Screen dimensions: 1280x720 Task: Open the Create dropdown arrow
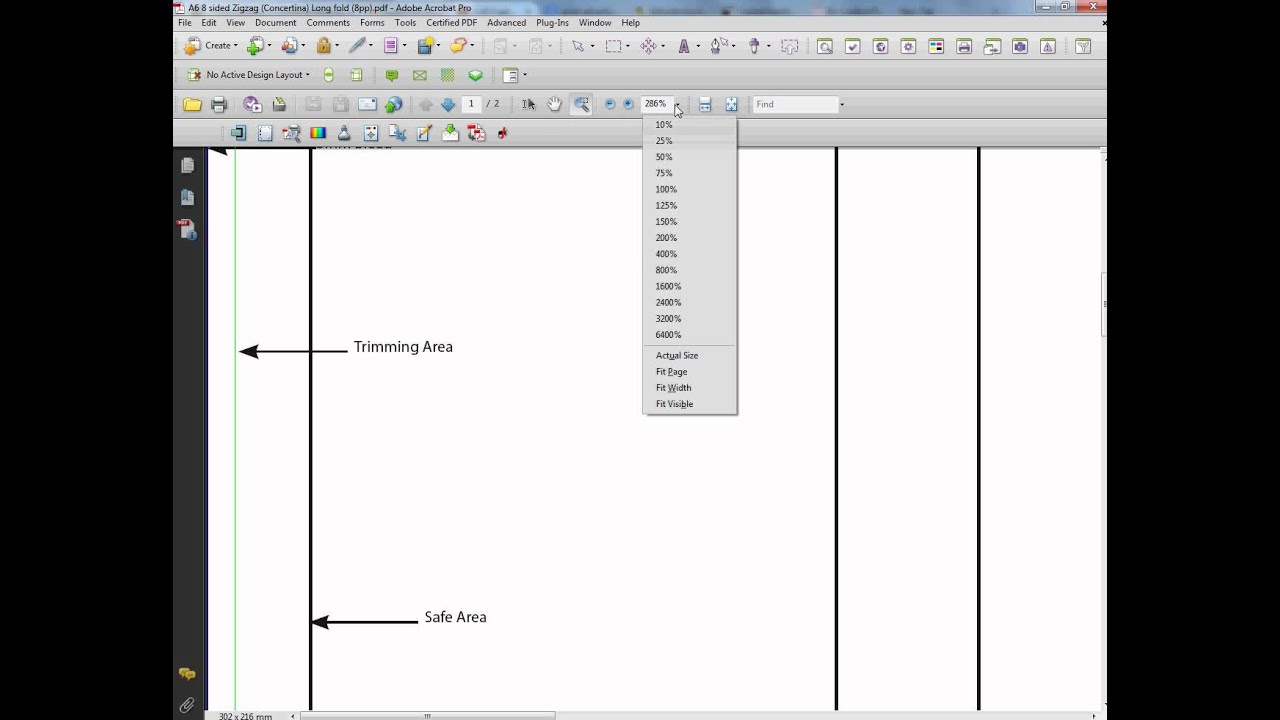(x=236, y=46)
